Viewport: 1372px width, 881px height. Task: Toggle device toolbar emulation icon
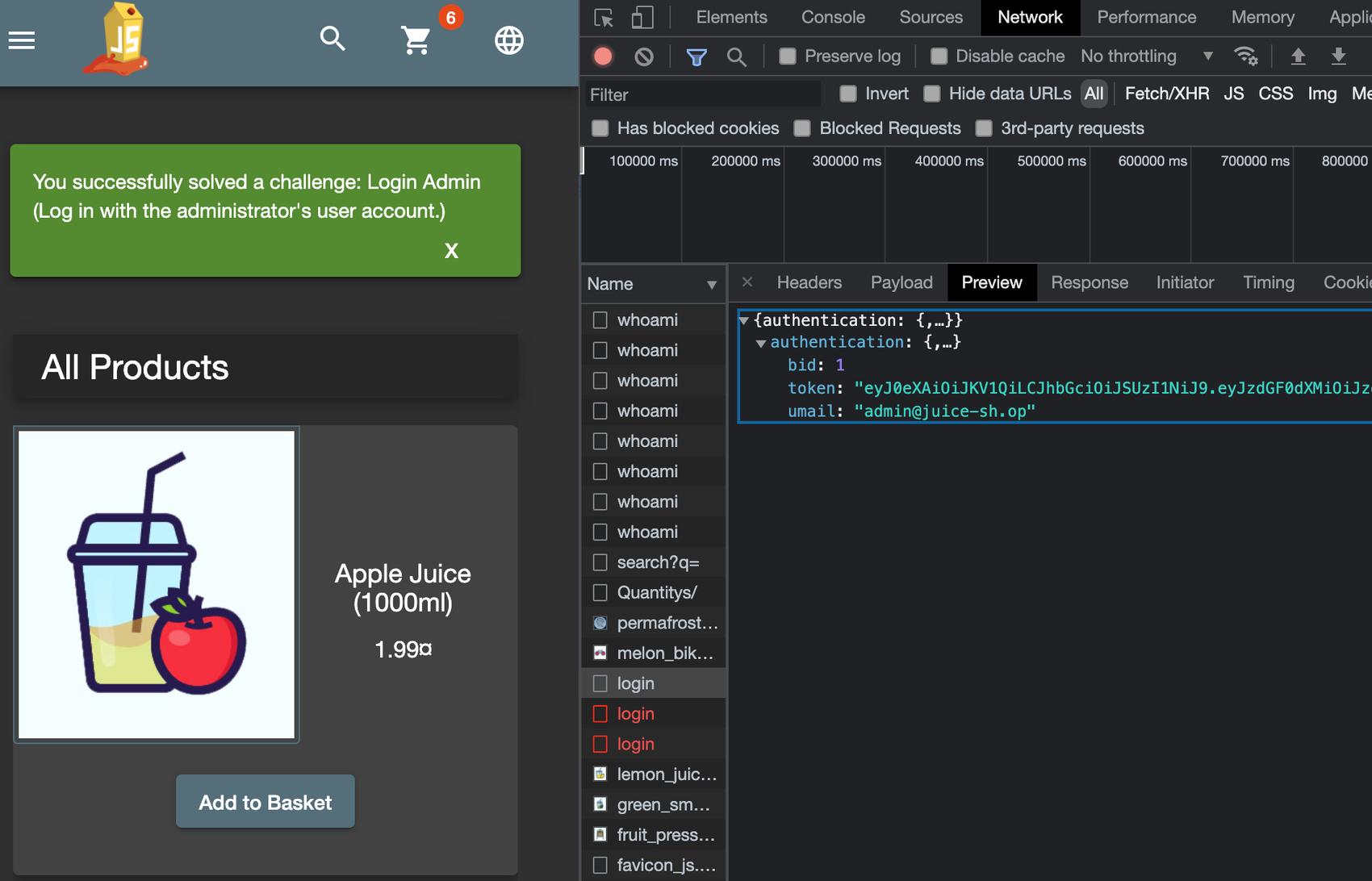[x=642, y=18]
